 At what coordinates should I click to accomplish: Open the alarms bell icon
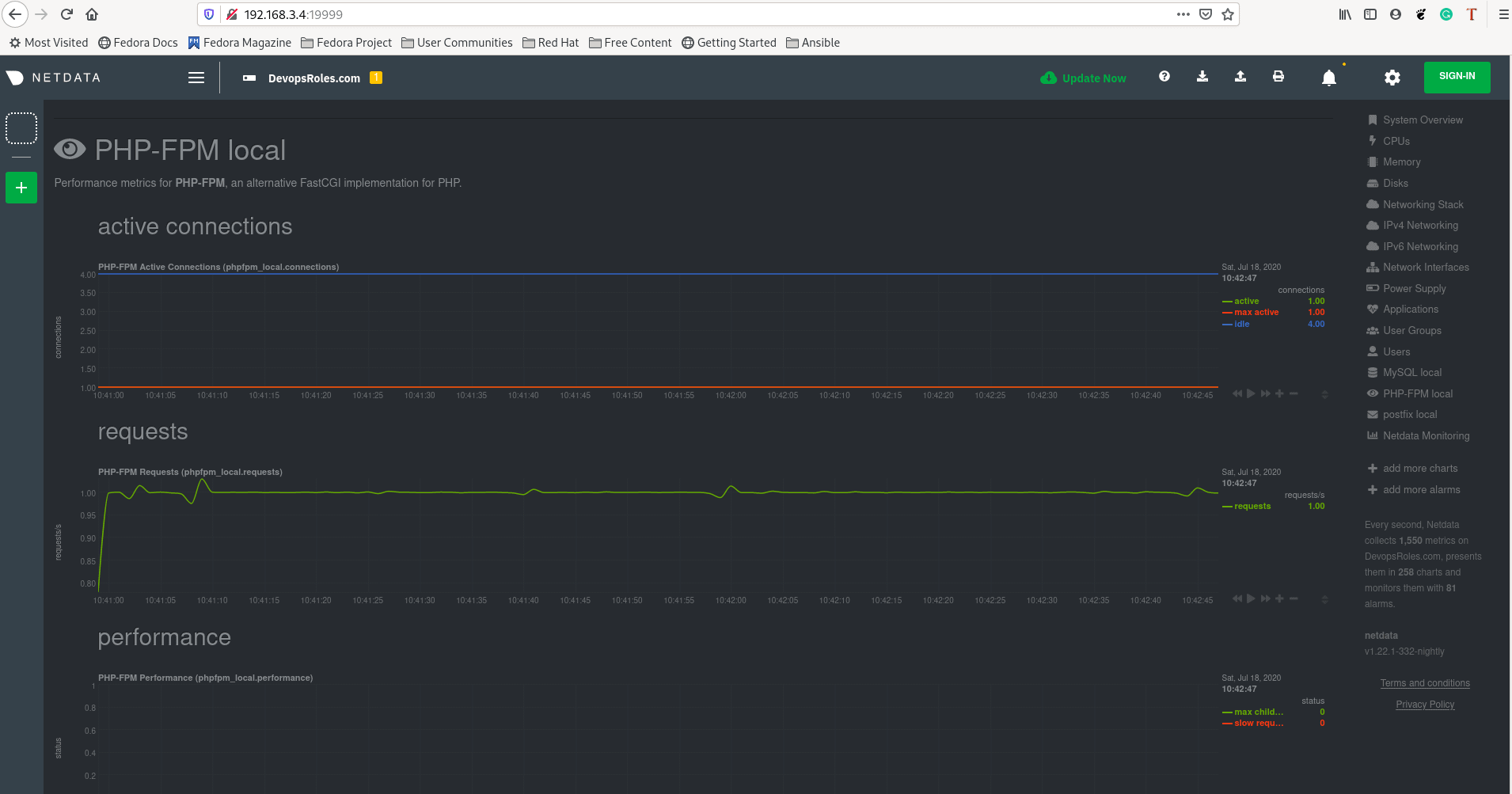click(x=1328, y=78)
